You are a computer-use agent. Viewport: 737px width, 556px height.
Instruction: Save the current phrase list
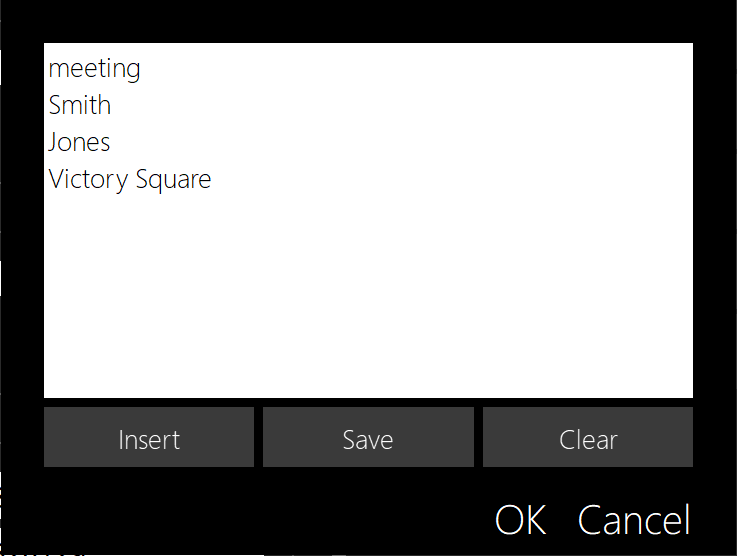click(368, 438)
